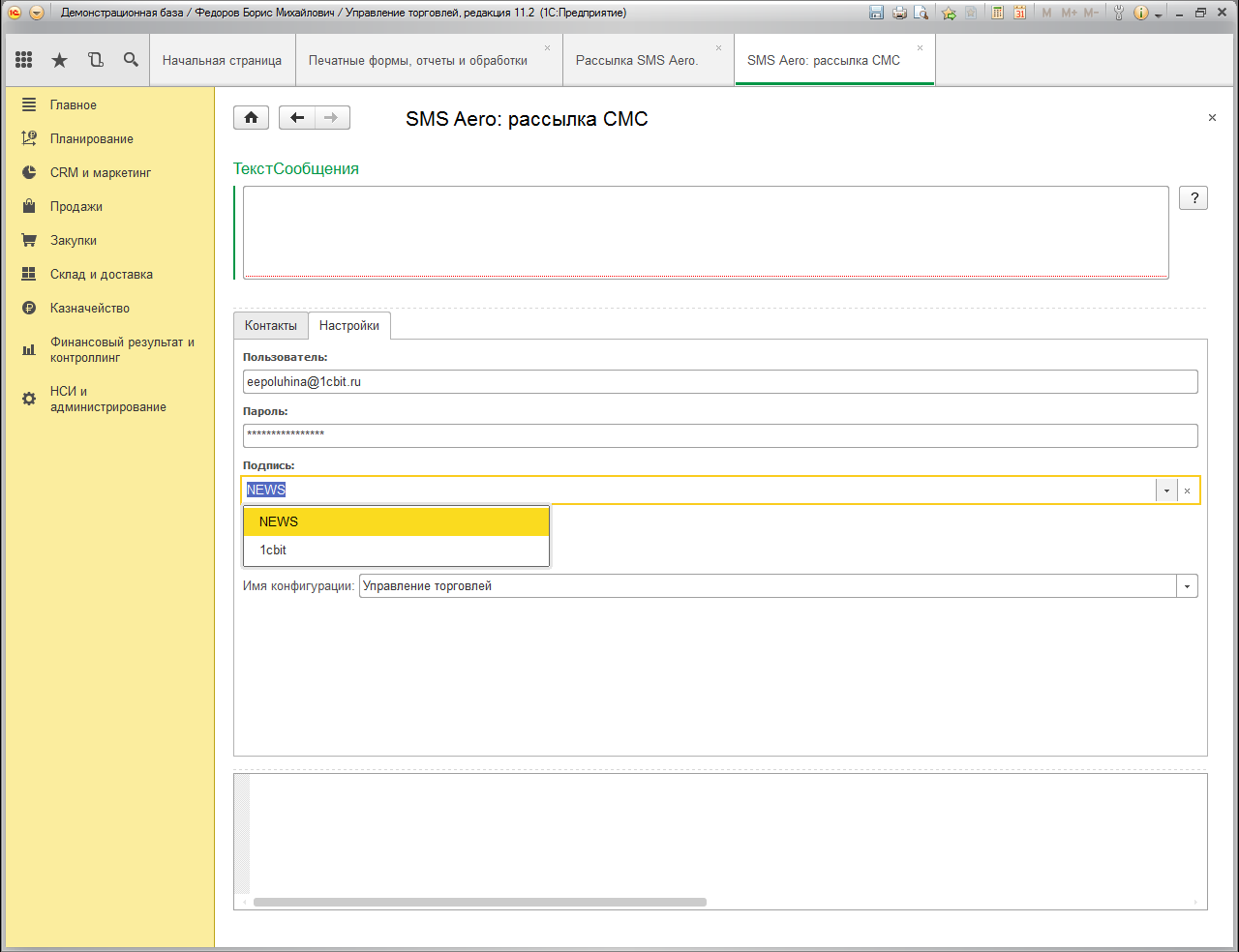Open the 'Продажи' section
The height and width of the screenshot is (952, 1239).
(x=76, y=207)
